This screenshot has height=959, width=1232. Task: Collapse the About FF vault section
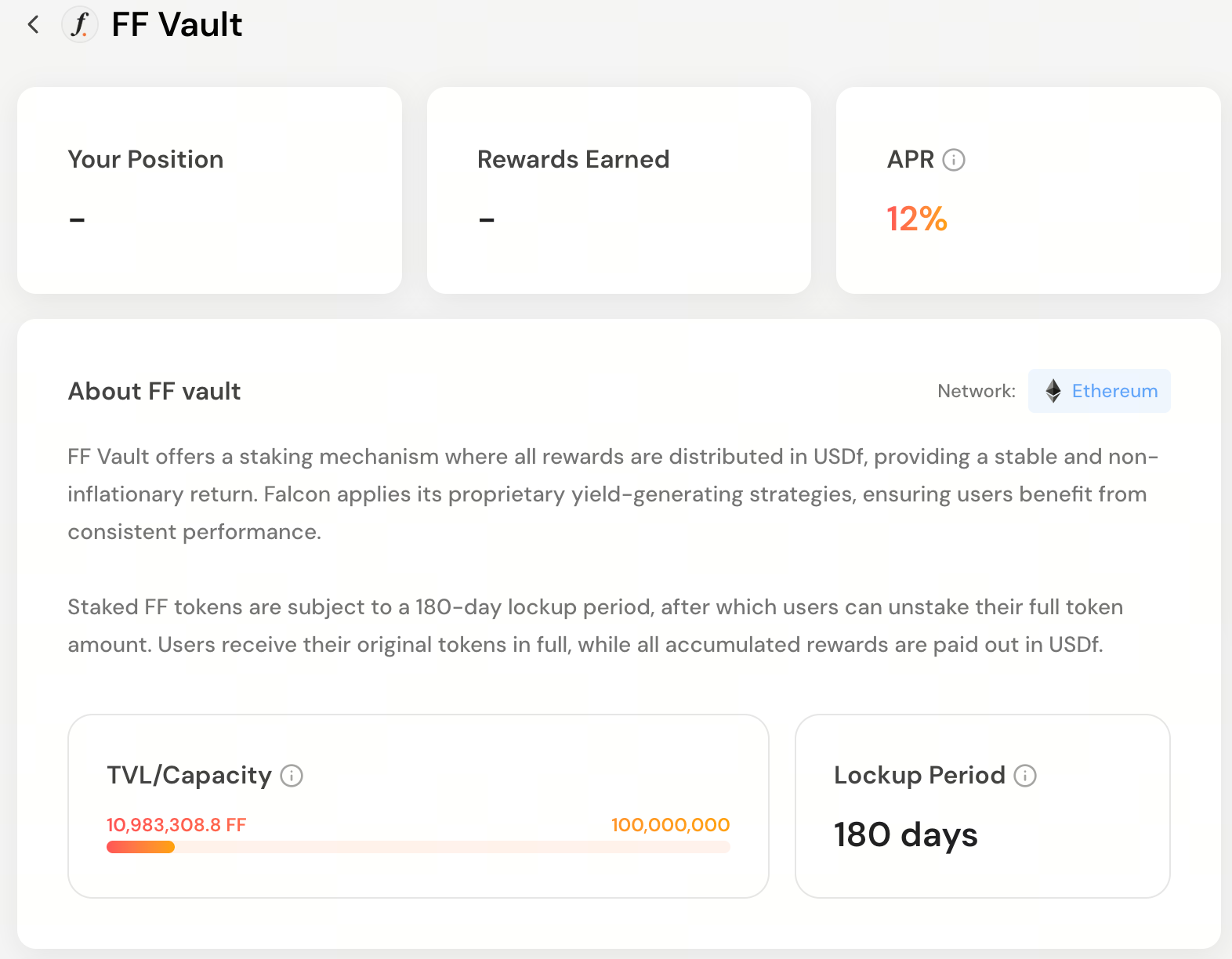pyautogui.click(x=154, y=391)
